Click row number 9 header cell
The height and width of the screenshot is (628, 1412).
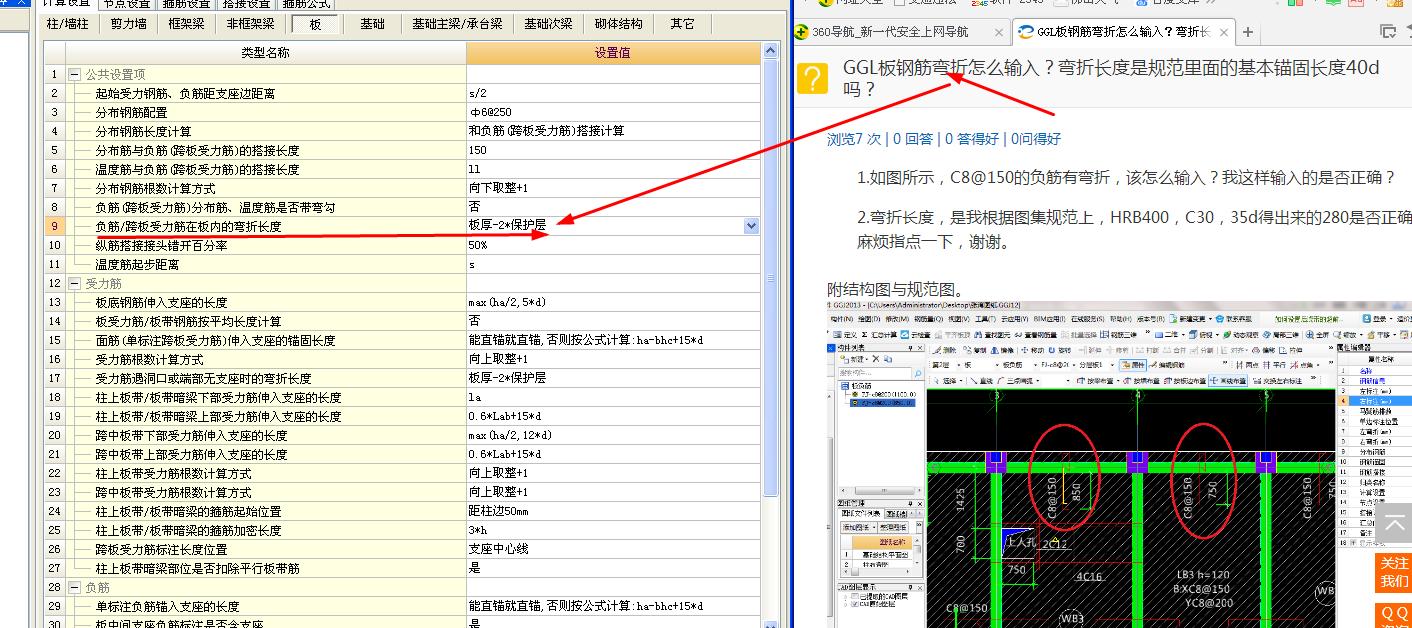[x=54, y=226]
